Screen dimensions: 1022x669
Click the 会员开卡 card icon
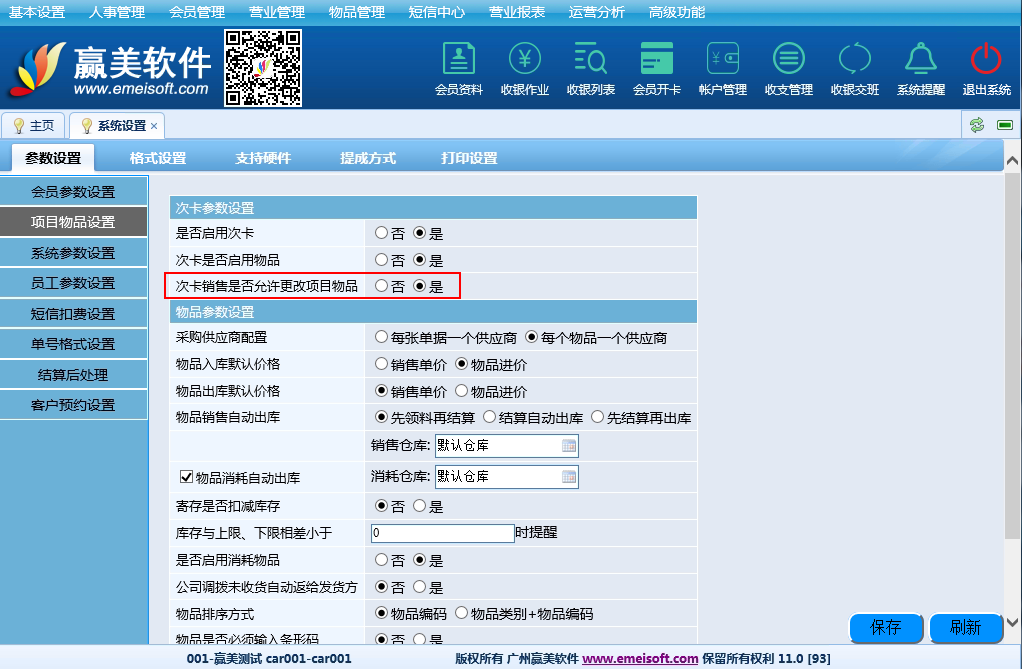[657, 60]
